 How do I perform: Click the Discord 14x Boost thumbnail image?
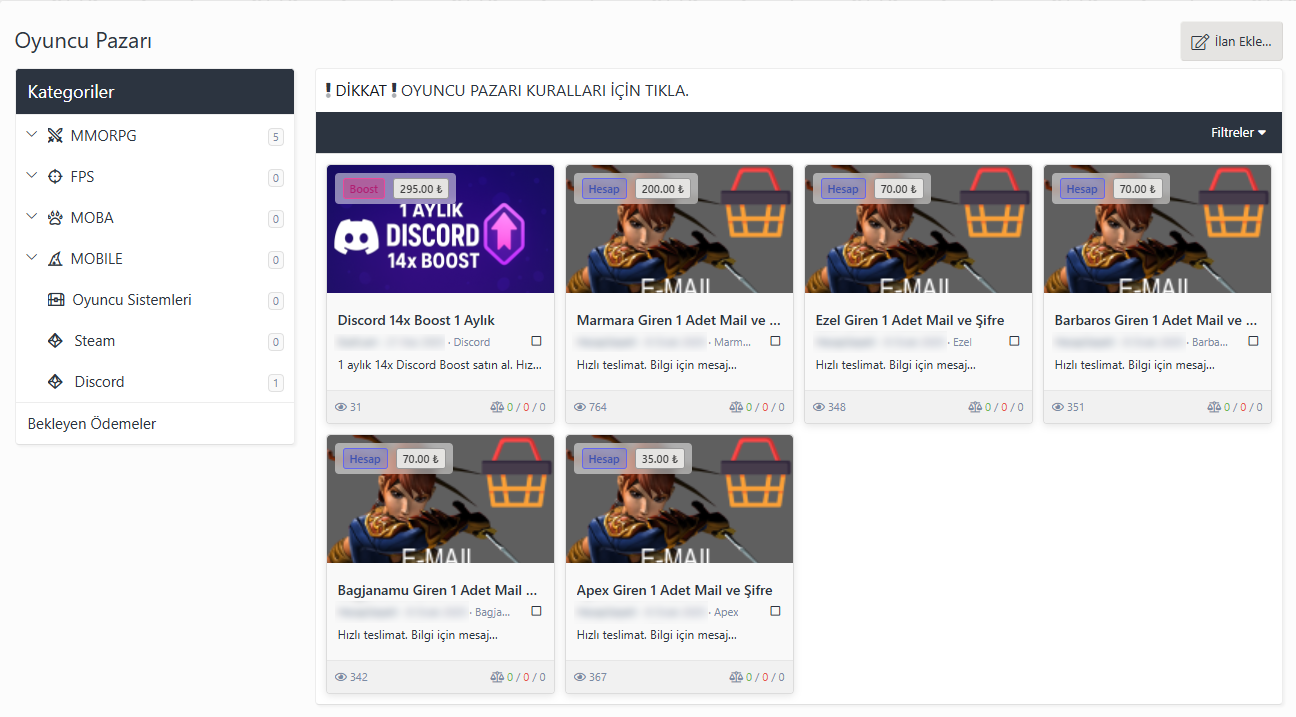coord(440,229)
